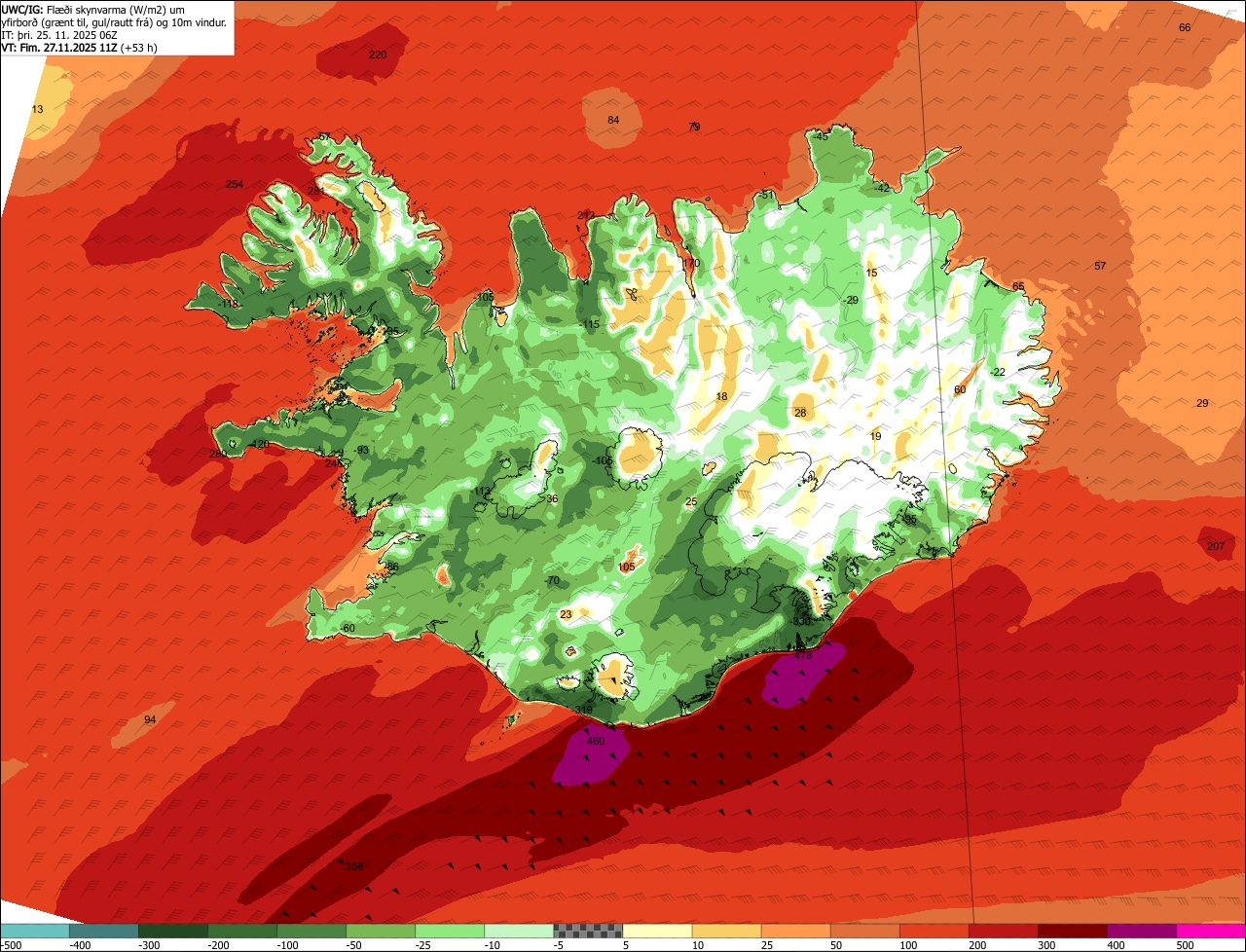Click the 28 value on the map
Image resolution: width=1246 pixels, height=952 pixels.
[x=800, y=413]
